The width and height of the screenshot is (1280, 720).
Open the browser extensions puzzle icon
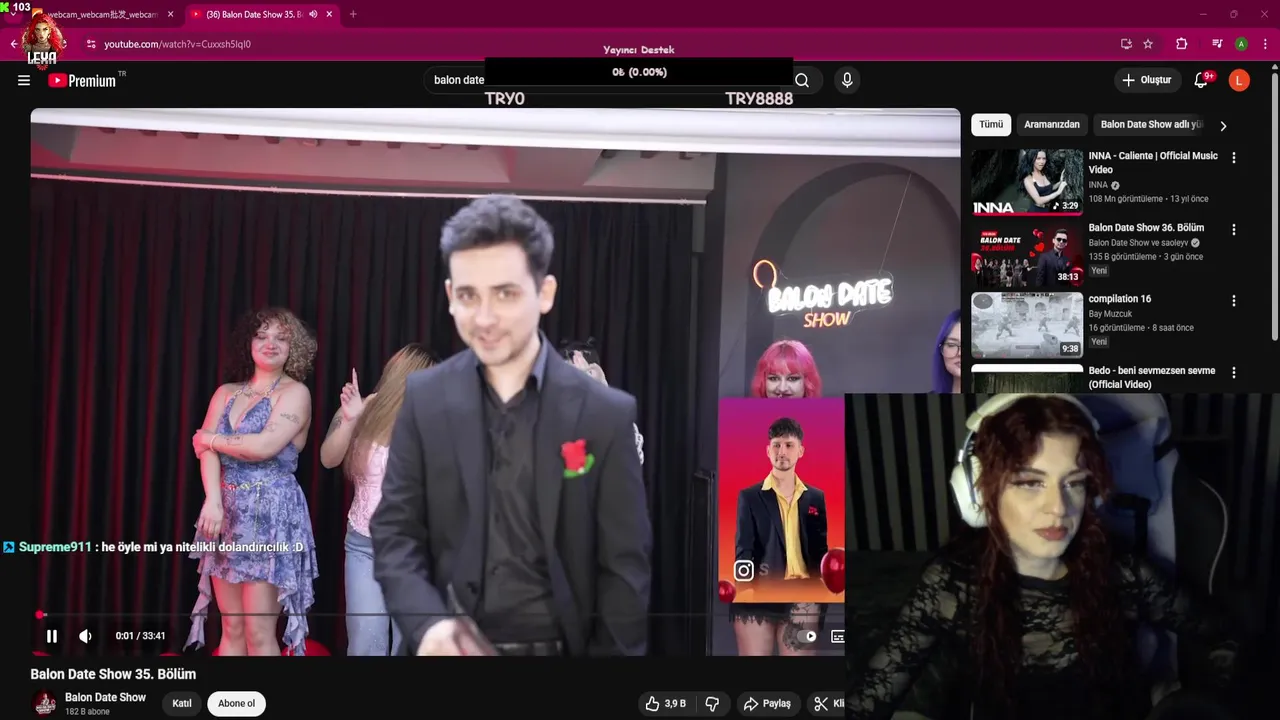click(1181, 44)
